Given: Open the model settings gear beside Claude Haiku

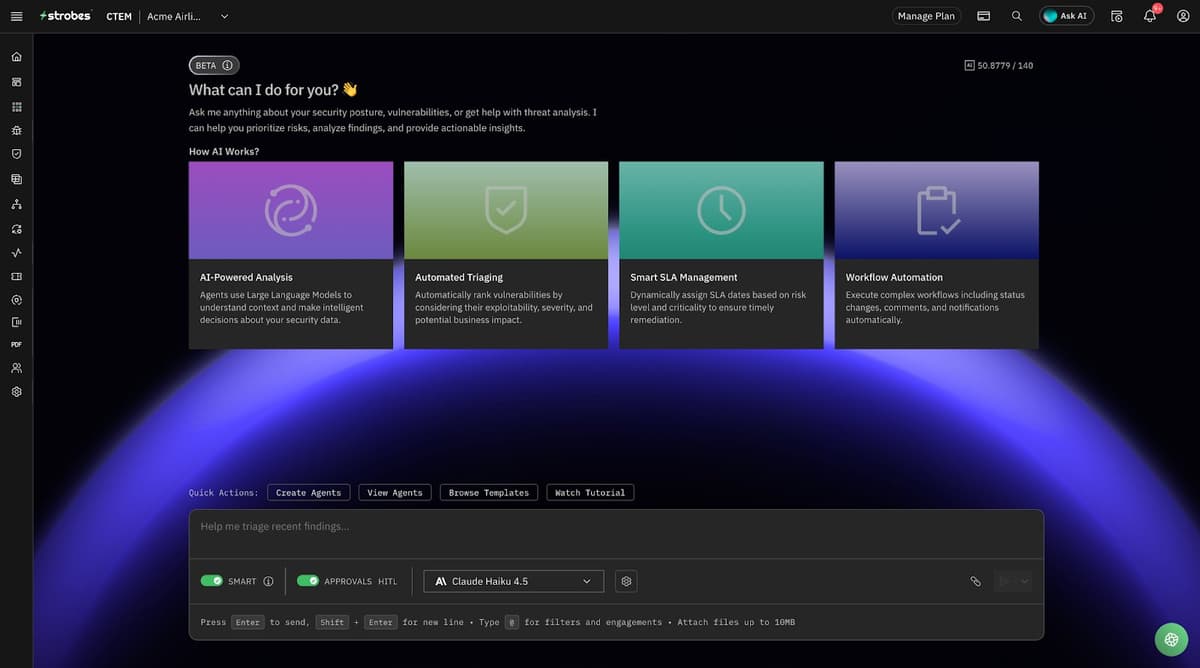Looking at the screenshot, I should [626, 581].
